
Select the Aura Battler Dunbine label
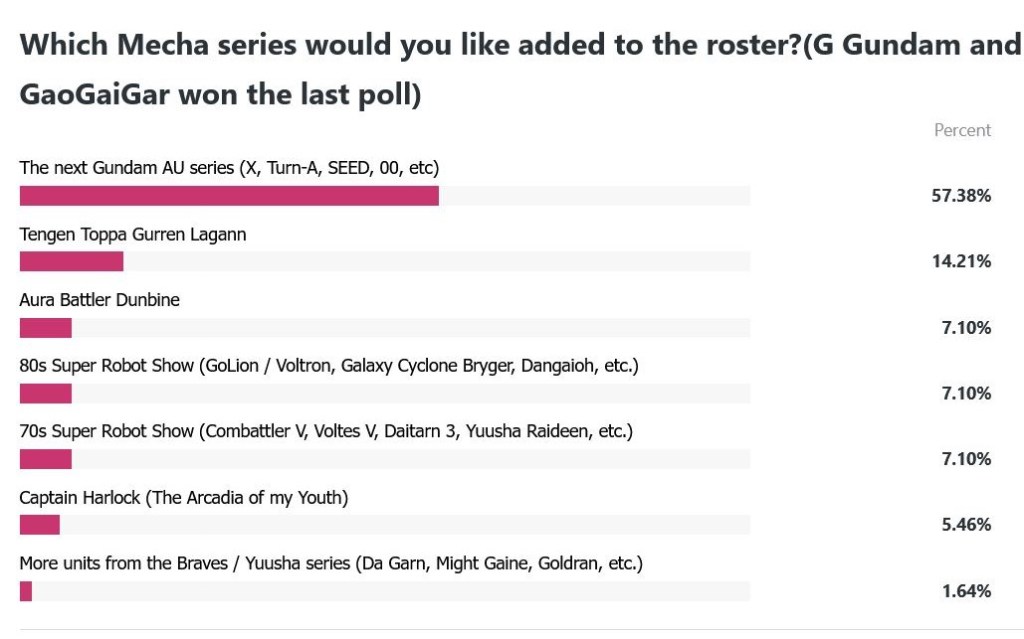[100, 300]
